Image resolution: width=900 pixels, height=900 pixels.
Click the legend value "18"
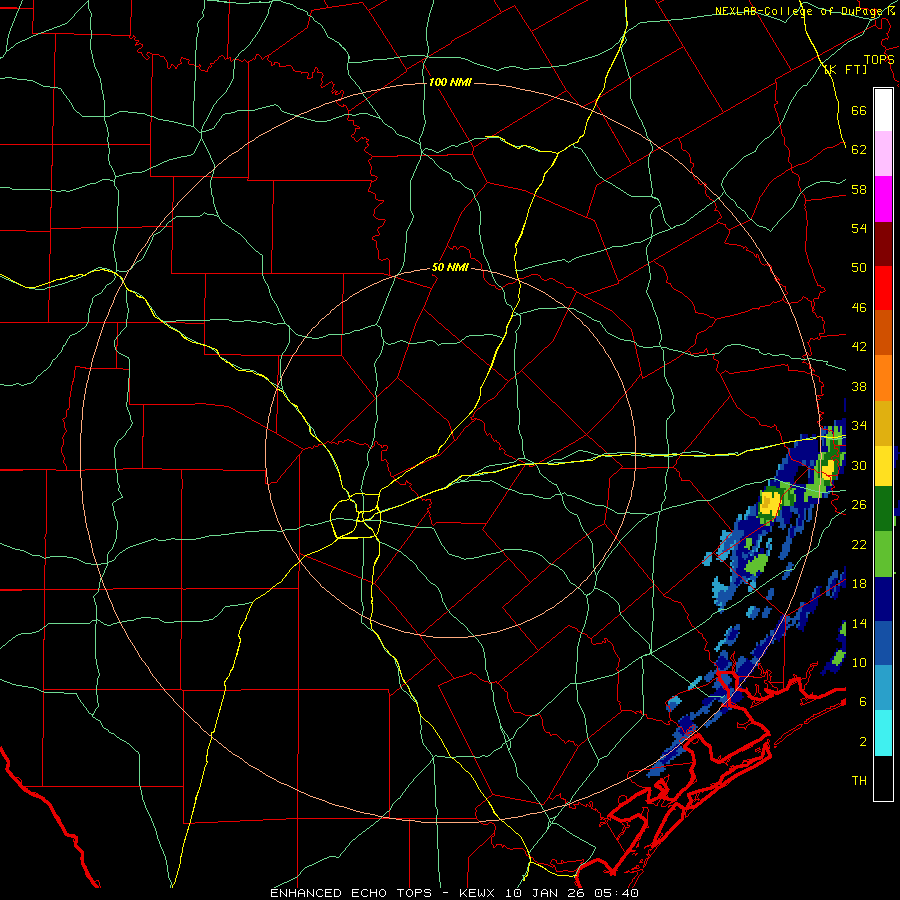pyautogui.click(x=859, y=584)
